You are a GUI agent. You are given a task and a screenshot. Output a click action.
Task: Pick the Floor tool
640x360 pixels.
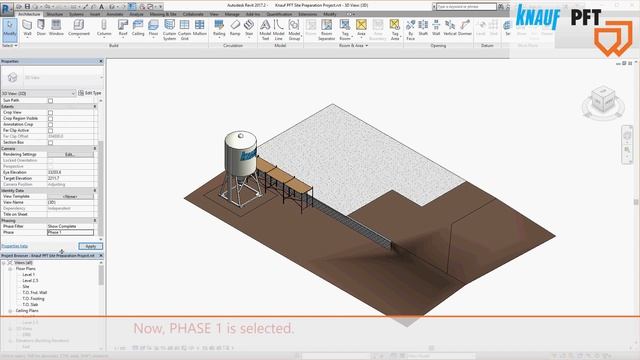pyautogui.click(x=153, y=28)
